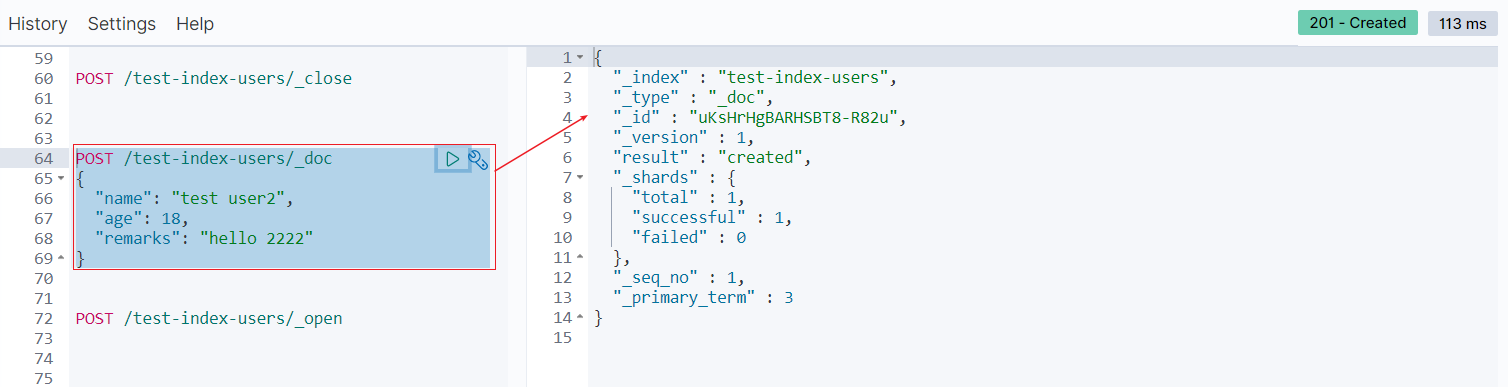Place cursor on "name": "test user2" line
1508x387 pixels.
[194, 198]
